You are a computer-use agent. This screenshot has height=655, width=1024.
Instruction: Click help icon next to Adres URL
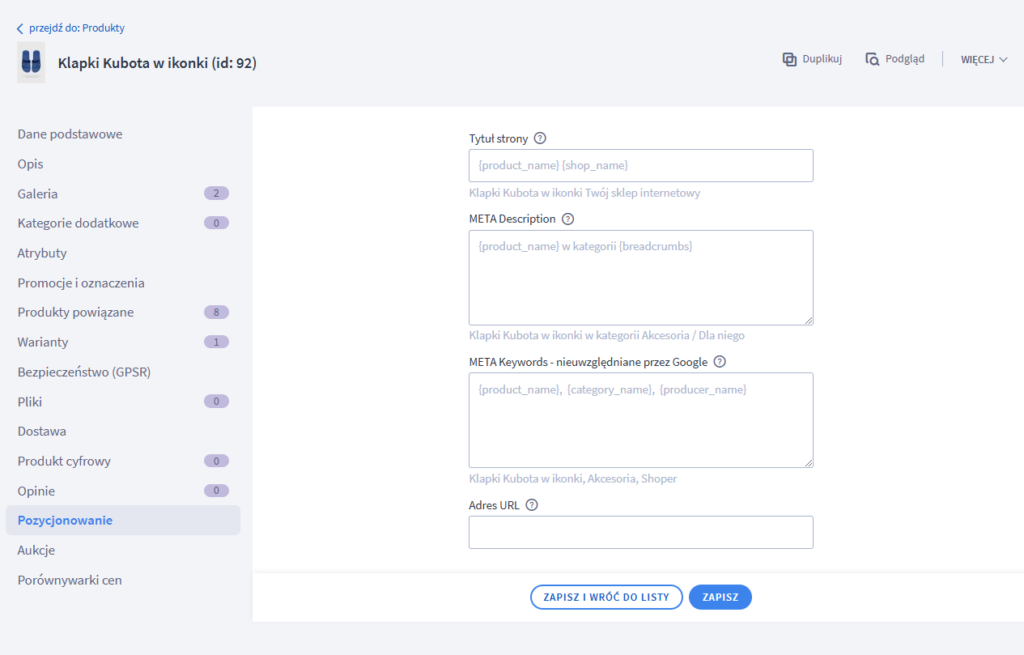pos(532,505)
